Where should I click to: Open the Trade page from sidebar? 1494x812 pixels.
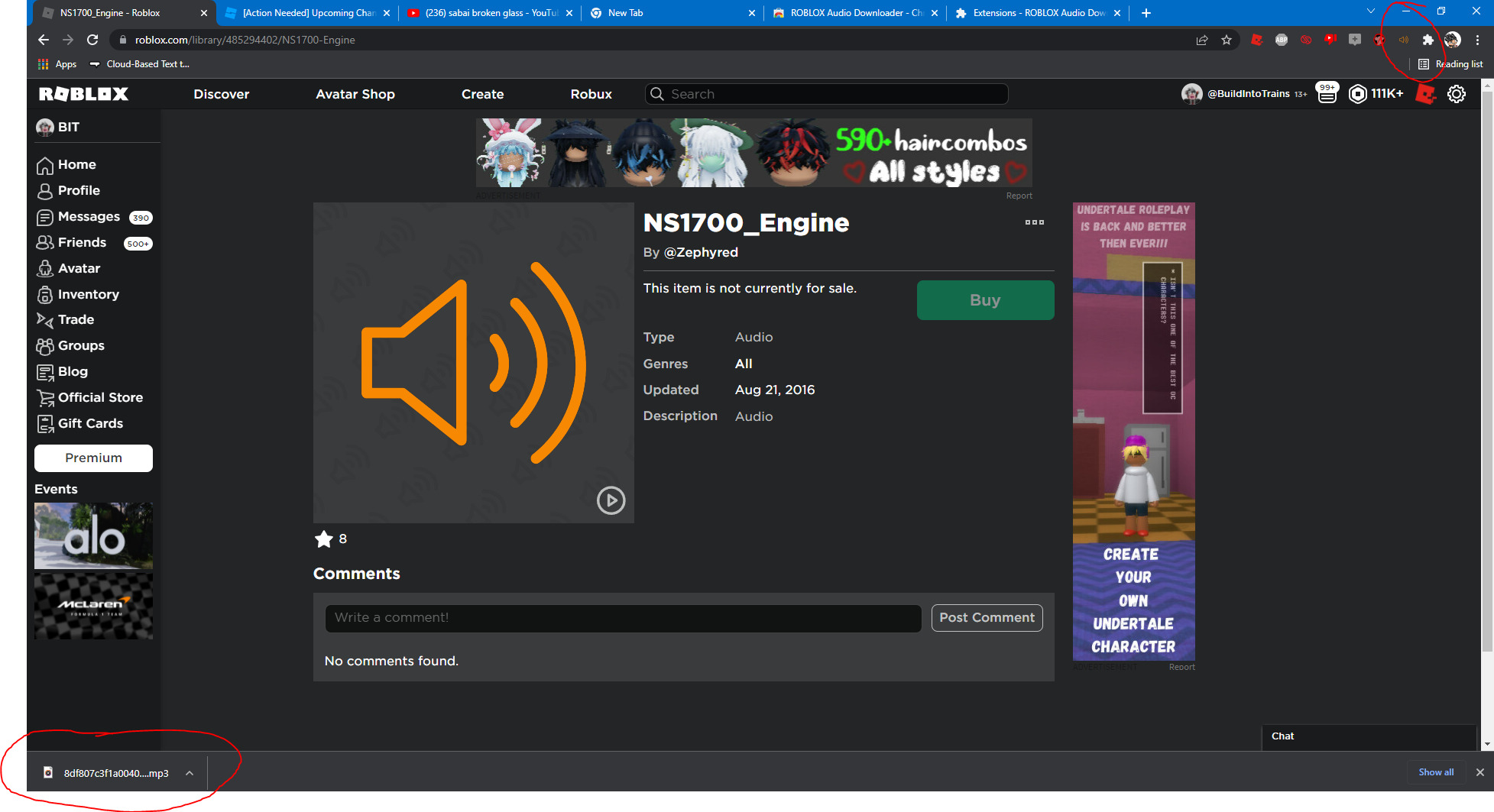(76, 319)
